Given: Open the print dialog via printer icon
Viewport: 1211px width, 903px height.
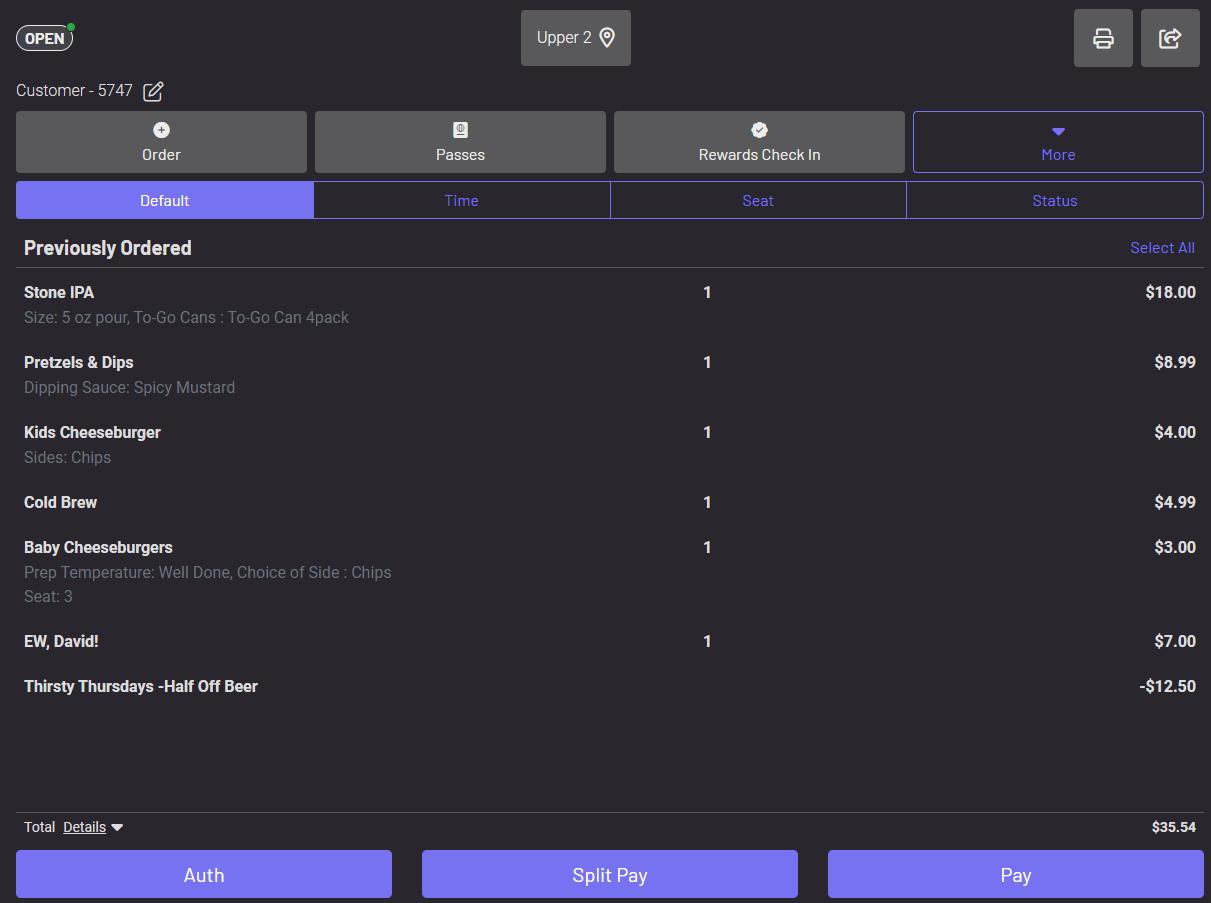Looking at the screenshot, I should pos(1103,38).
